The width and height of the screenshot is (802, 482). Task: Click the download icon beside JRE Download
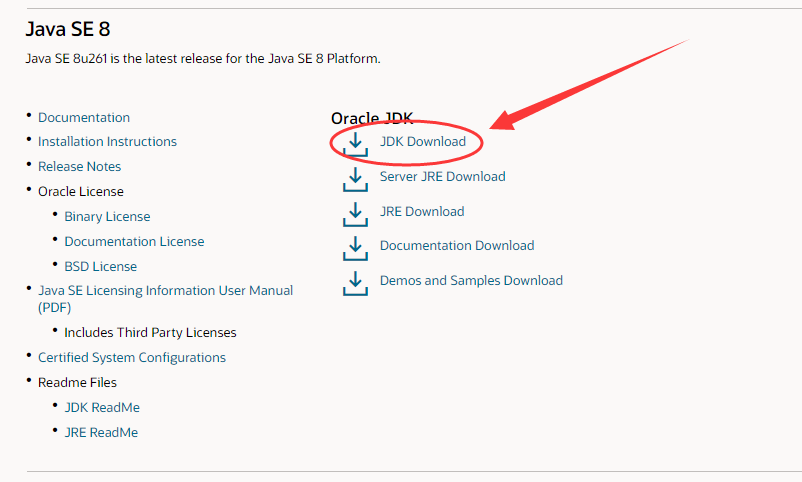[x=355, y=214]
